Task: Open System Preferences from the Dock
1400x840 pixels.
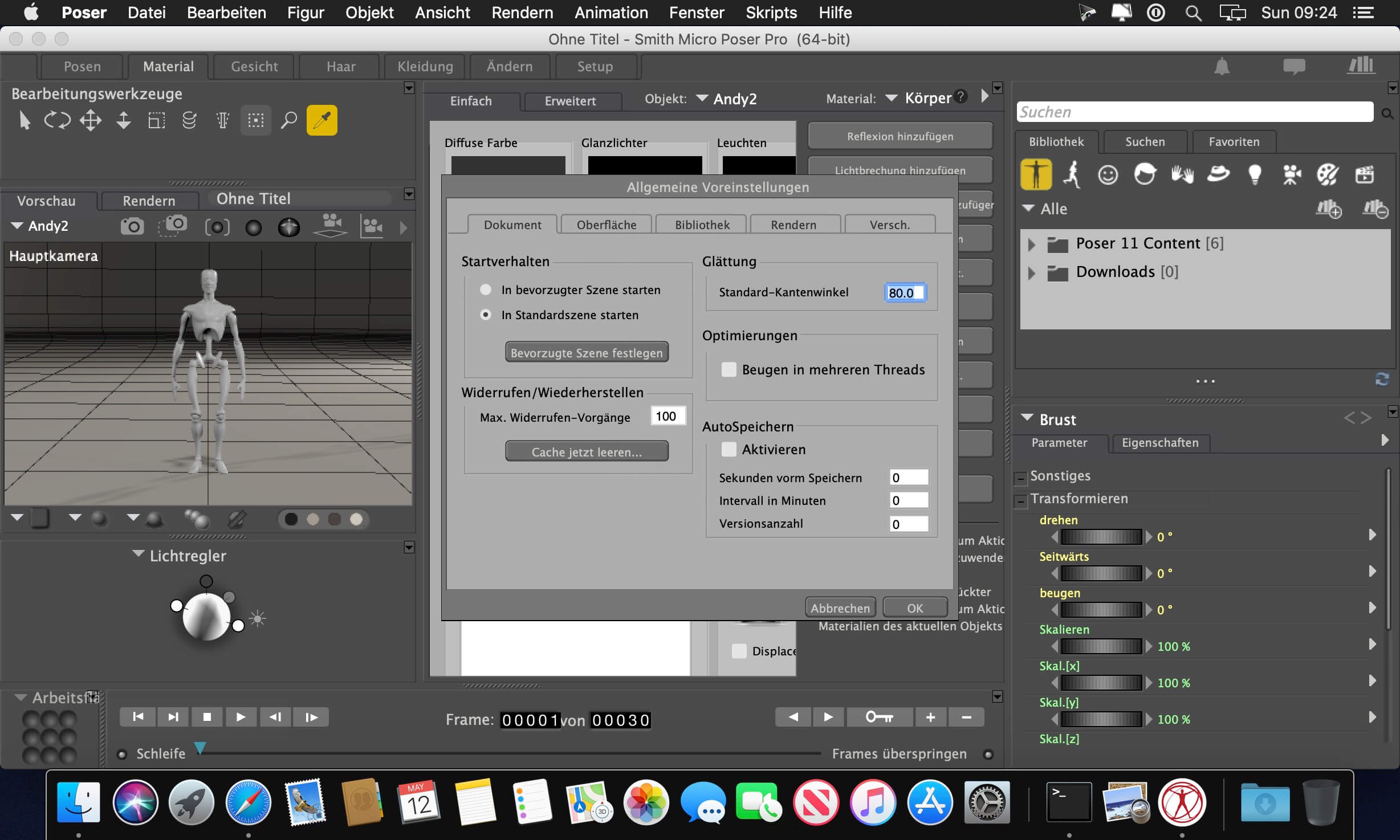Action: (987, 802)
